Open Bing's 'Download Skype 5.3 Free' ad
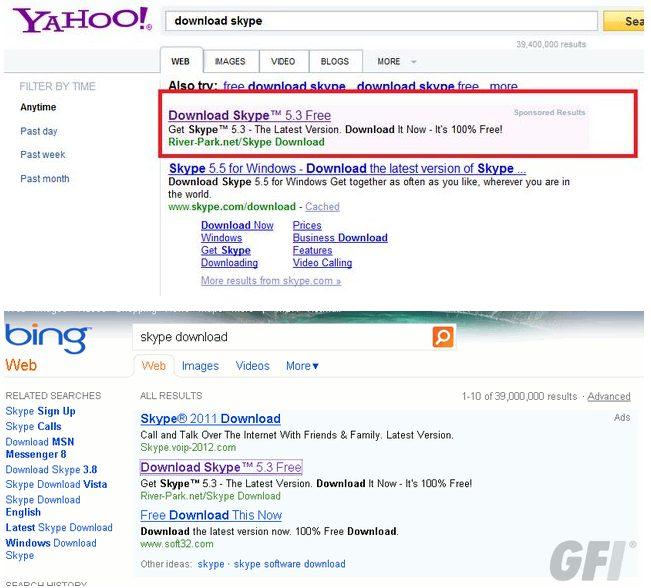The width and height of the screenshot is (651, 588). tap(221, 467)
